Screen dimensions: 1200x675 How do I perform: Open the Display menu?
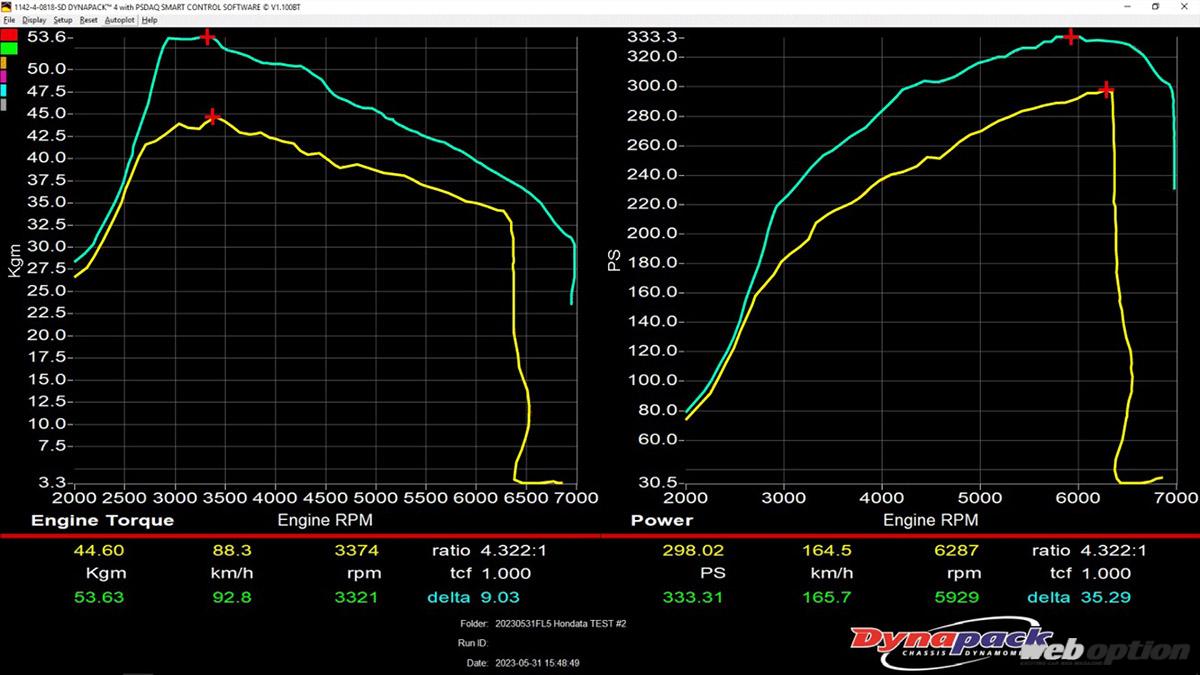34,20
